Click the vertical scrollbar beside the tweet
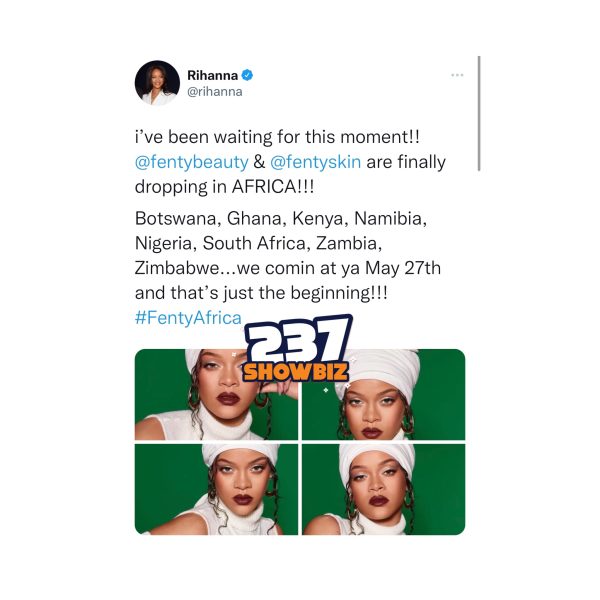This screenshot has height=600, width=600. (x=479, y=114)
